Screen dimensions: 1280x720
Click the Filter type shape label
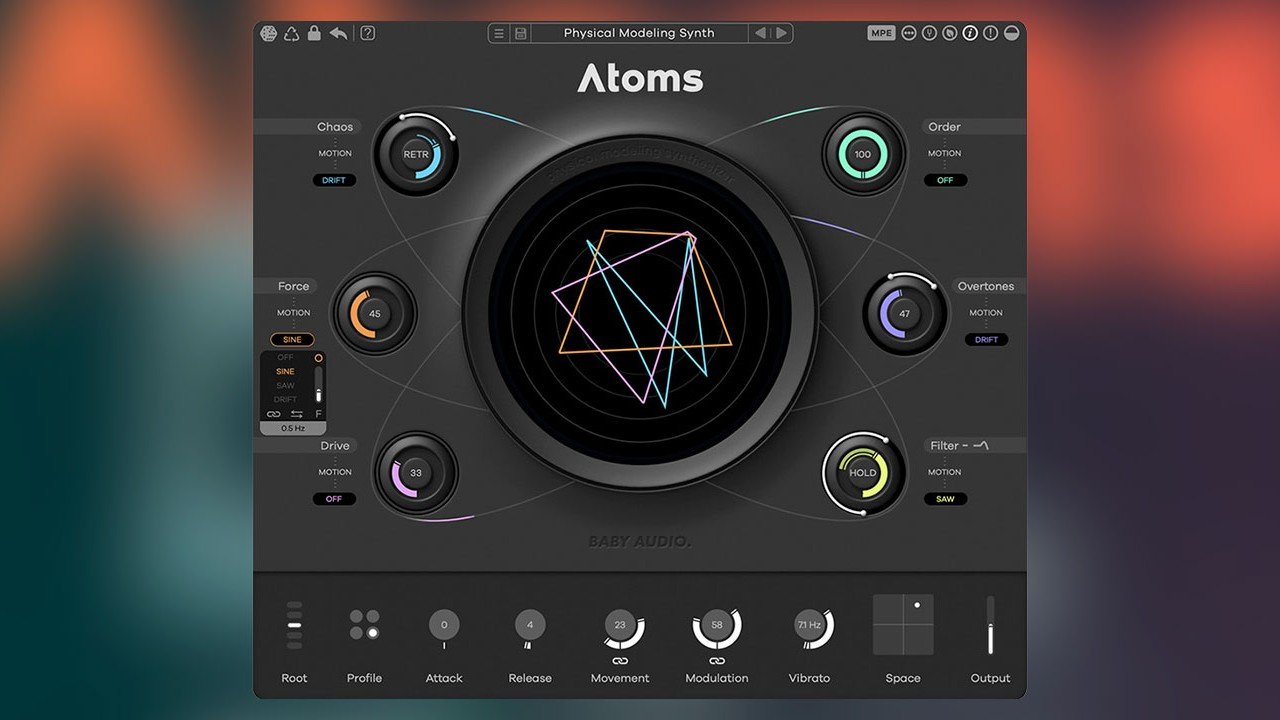click(979, 446)
